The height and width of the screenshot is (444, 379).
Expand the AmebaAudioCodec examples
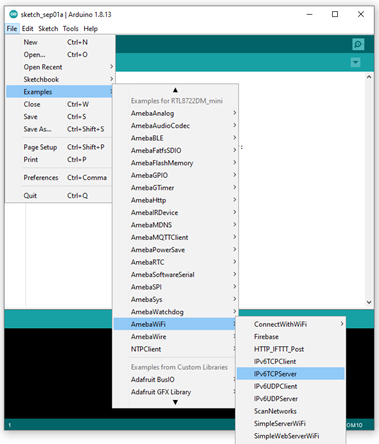pos(175,126)
